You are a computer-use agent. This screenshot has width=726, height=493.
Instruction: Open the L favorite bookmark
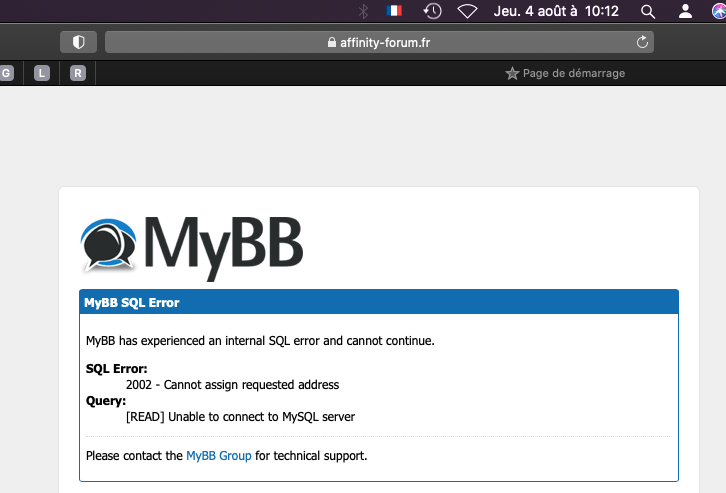coord(42,73)
